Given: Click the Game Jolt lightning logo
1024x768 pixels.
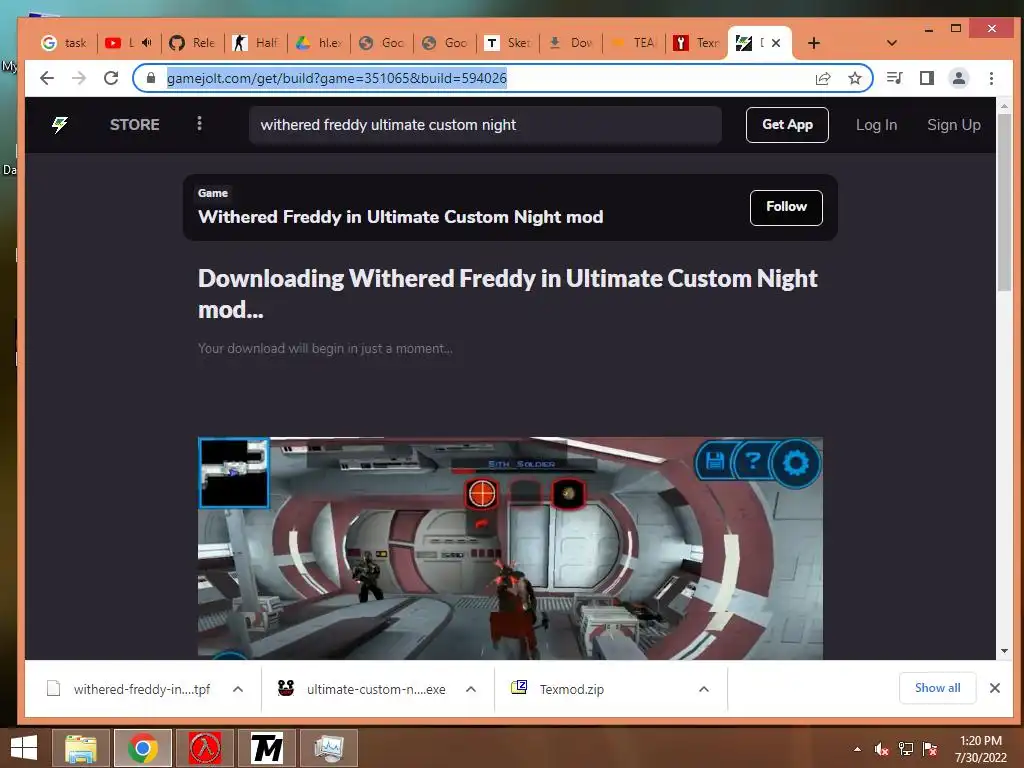Looking at the screenshot, I should (x=59, y=124).
